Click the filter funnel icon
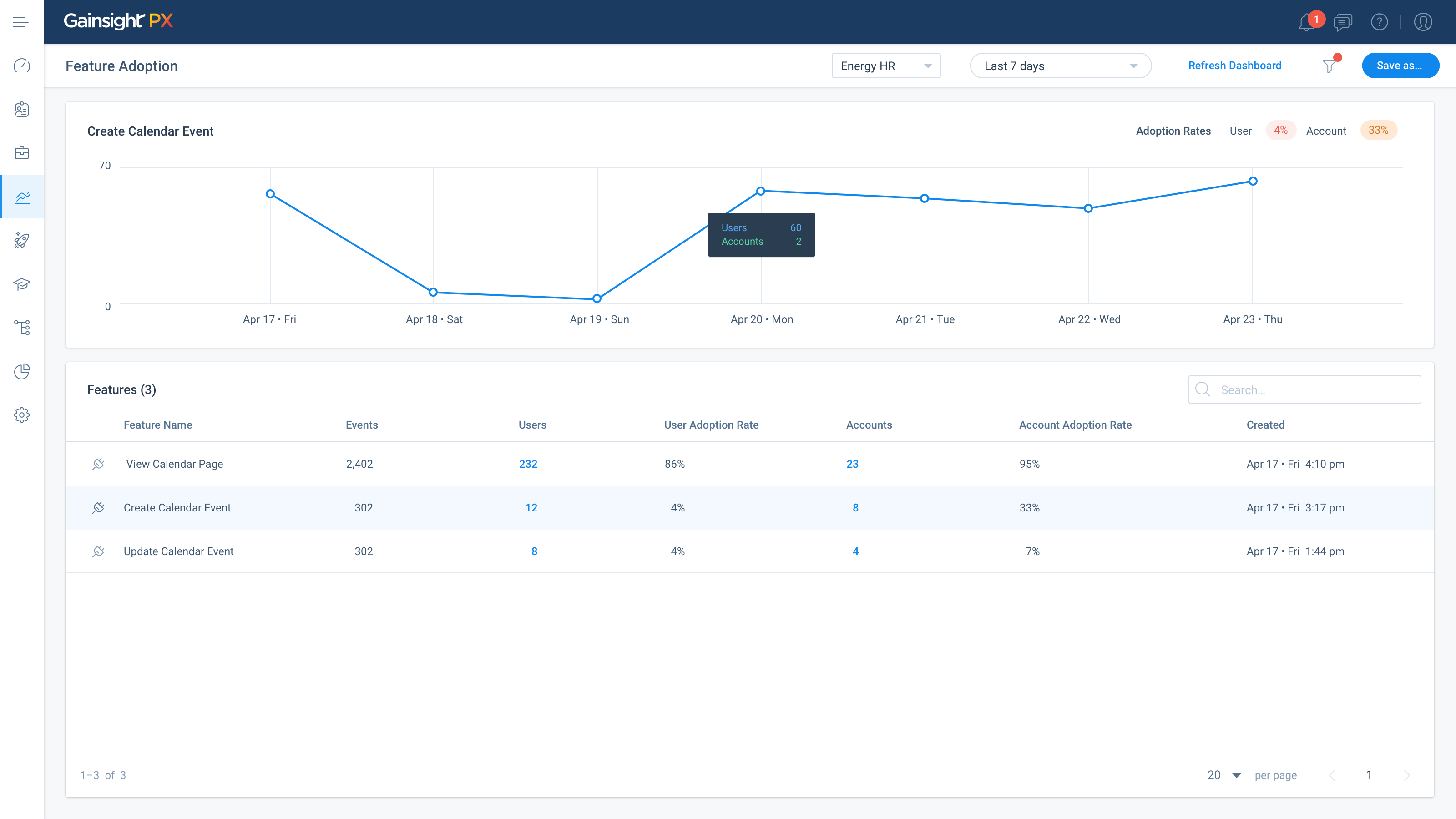This screenshot has width=1456, height=819. click(1330, 66)
